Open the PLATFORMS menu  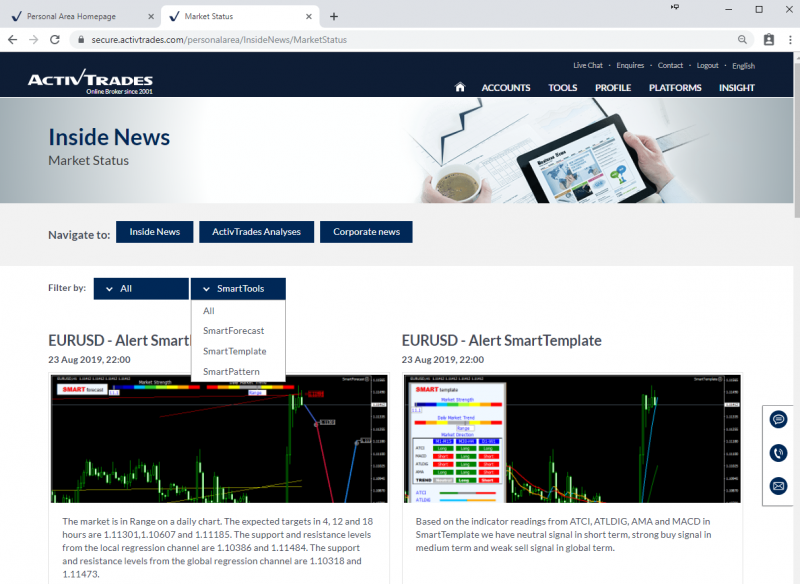point(675,88)
